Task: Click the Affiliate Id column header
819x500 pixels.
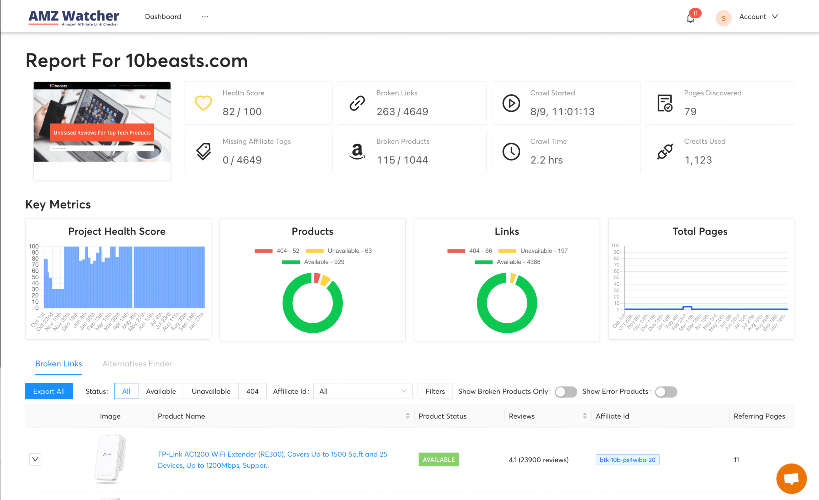Action: pos(612,416)
